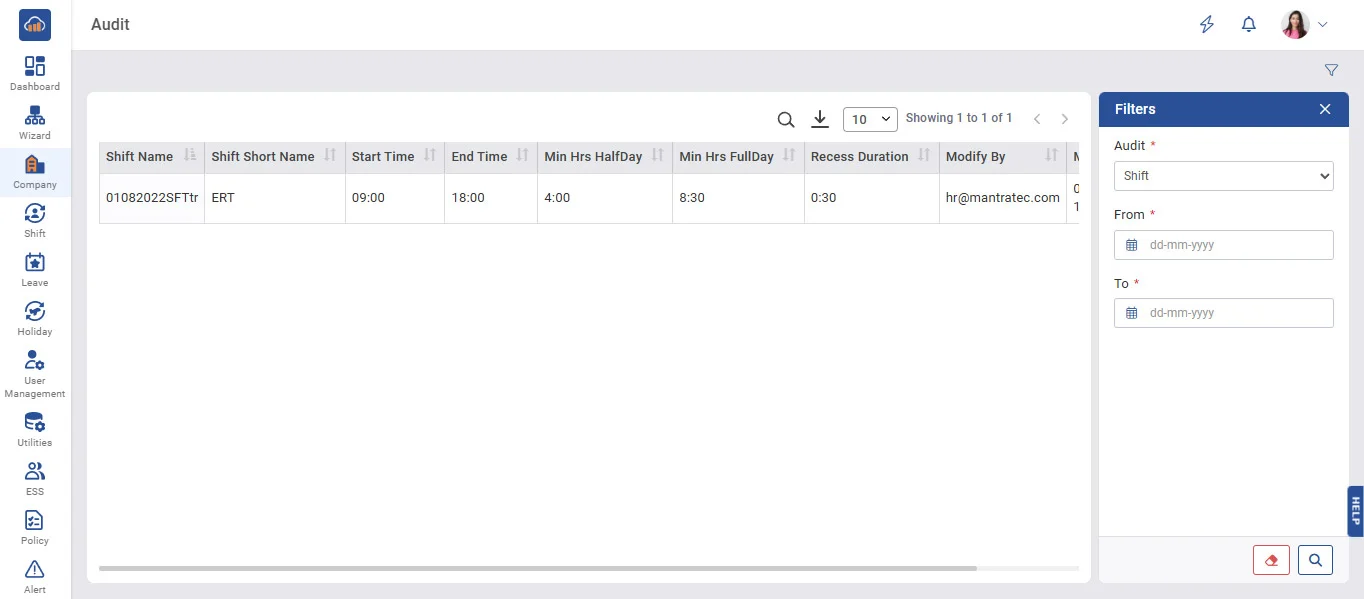Go to Dashboard in sidebar
Image resolution: width=1364 pixels, height=599 pixels.
pos(35,74)
